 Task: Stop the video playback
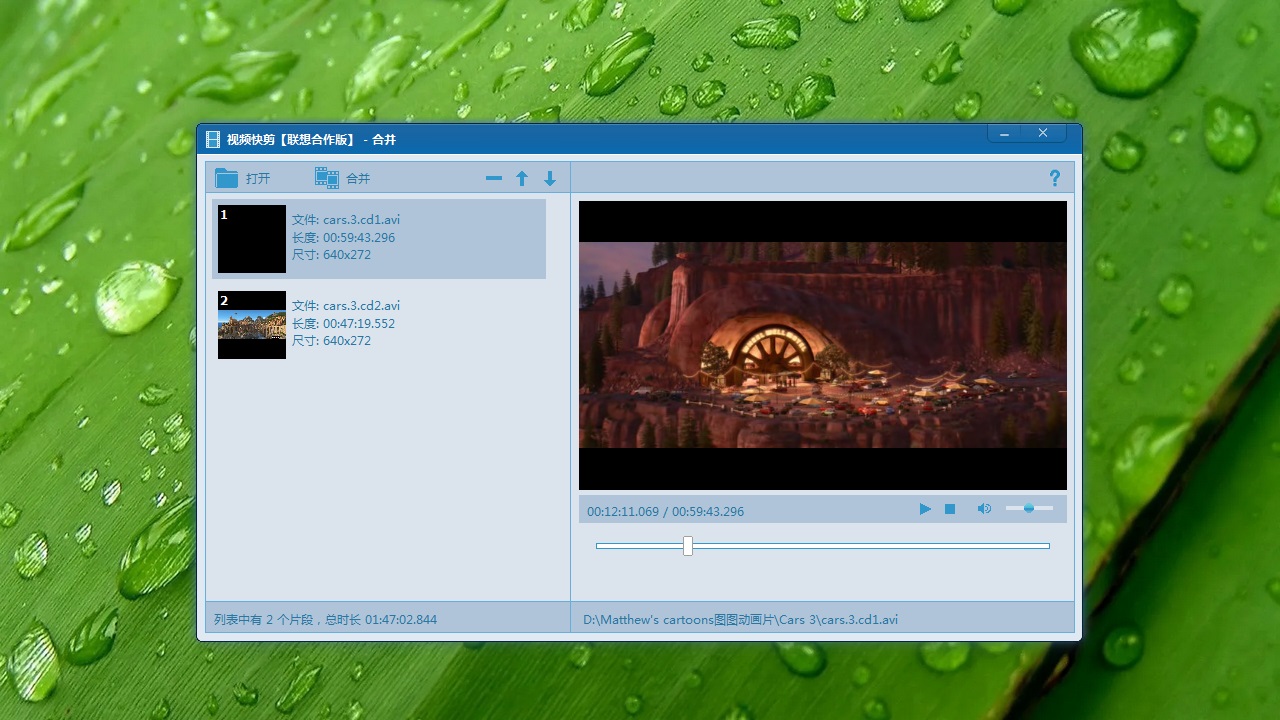point(950,509)
